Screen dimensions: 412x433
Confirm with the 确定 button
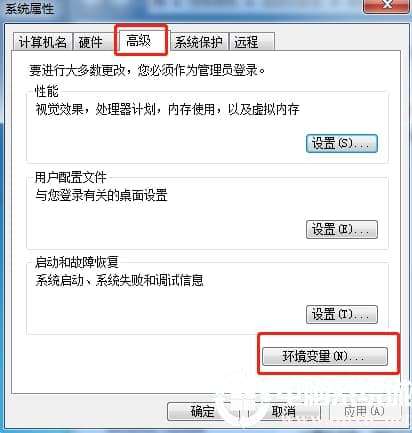[x=203, y=412]
